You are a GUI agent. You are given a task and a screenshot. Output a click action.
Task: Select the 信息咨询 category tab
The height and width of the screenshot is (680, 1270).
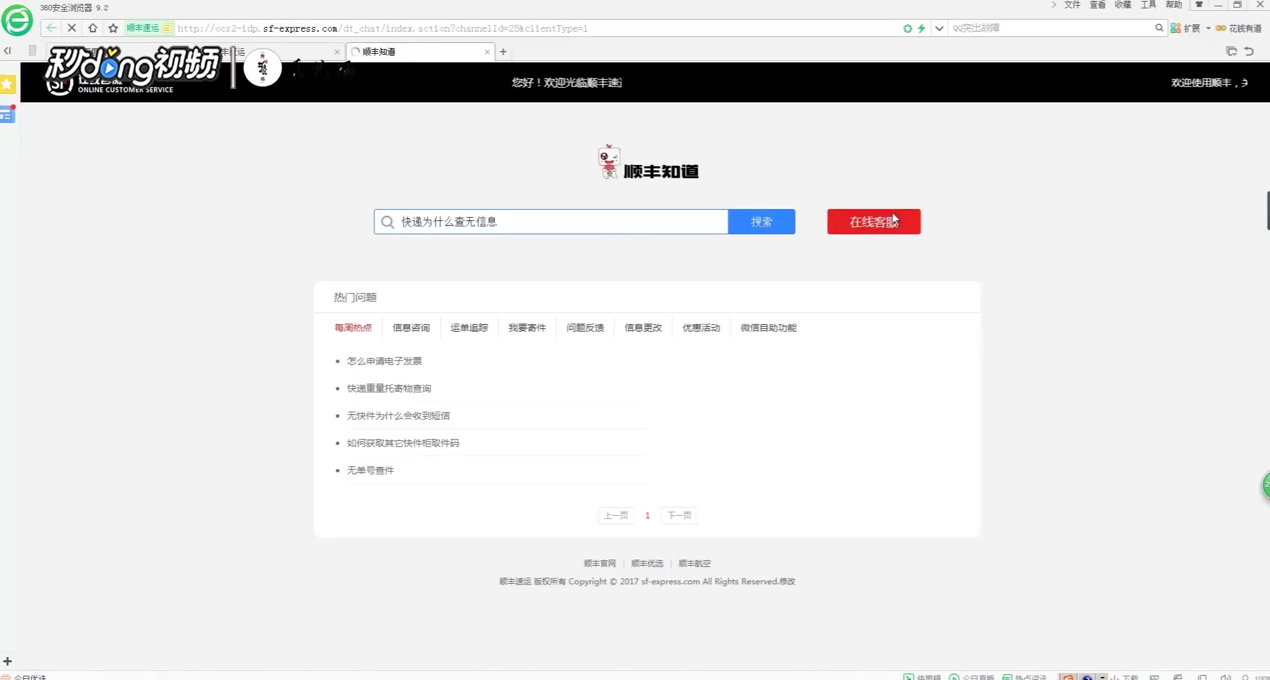(x=411, y=328)
